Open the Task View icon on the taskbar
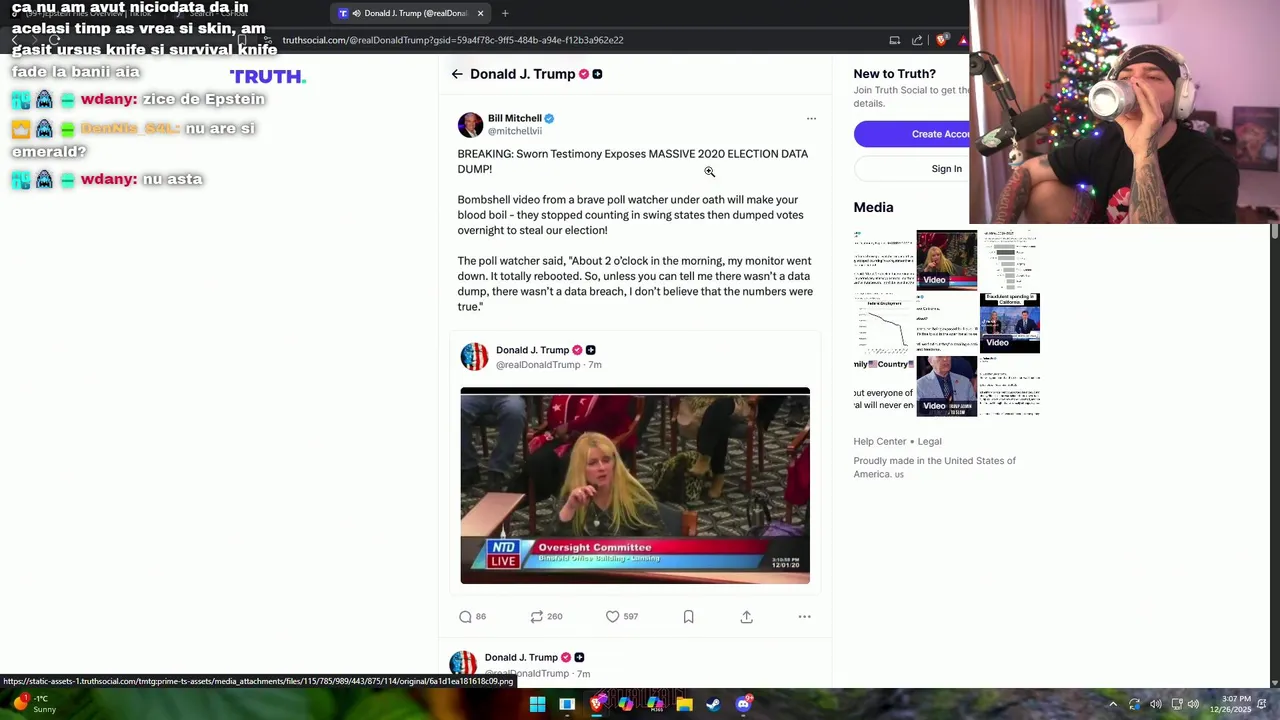The height and width of the screenshot is (720, 1280). [x=567, y=704]
